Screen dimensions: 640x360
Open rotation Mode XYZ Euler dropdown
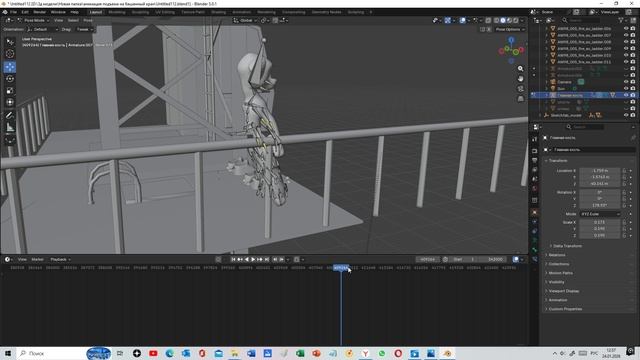(600, 214)
